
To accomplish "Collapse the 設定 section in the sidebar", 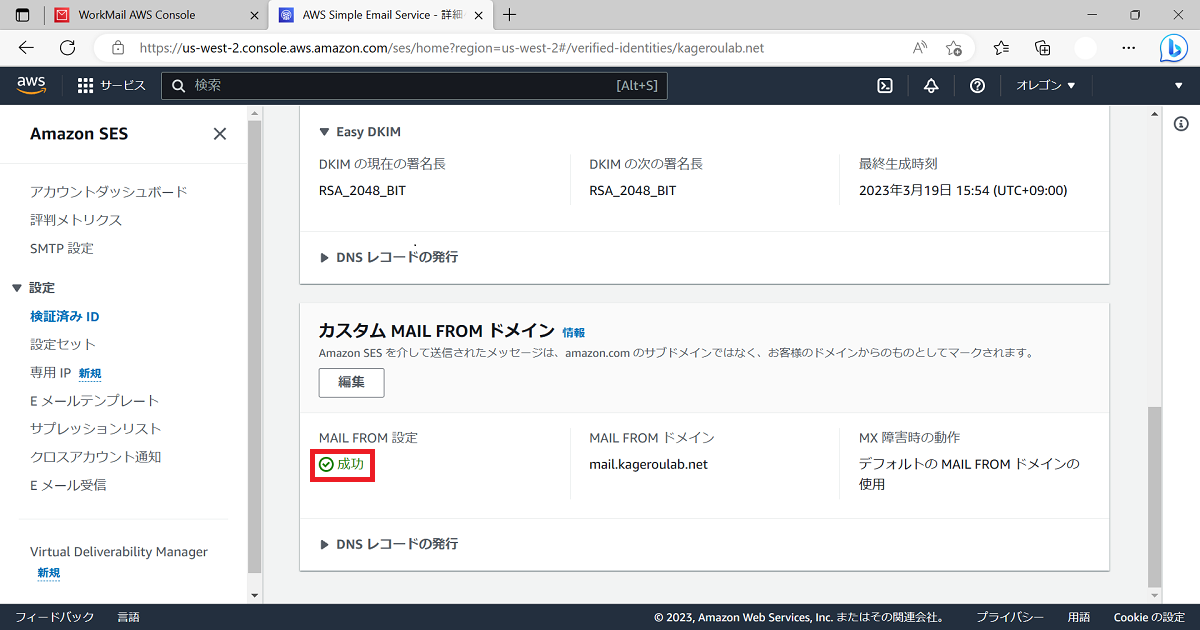I will click(x=41, y=287).
